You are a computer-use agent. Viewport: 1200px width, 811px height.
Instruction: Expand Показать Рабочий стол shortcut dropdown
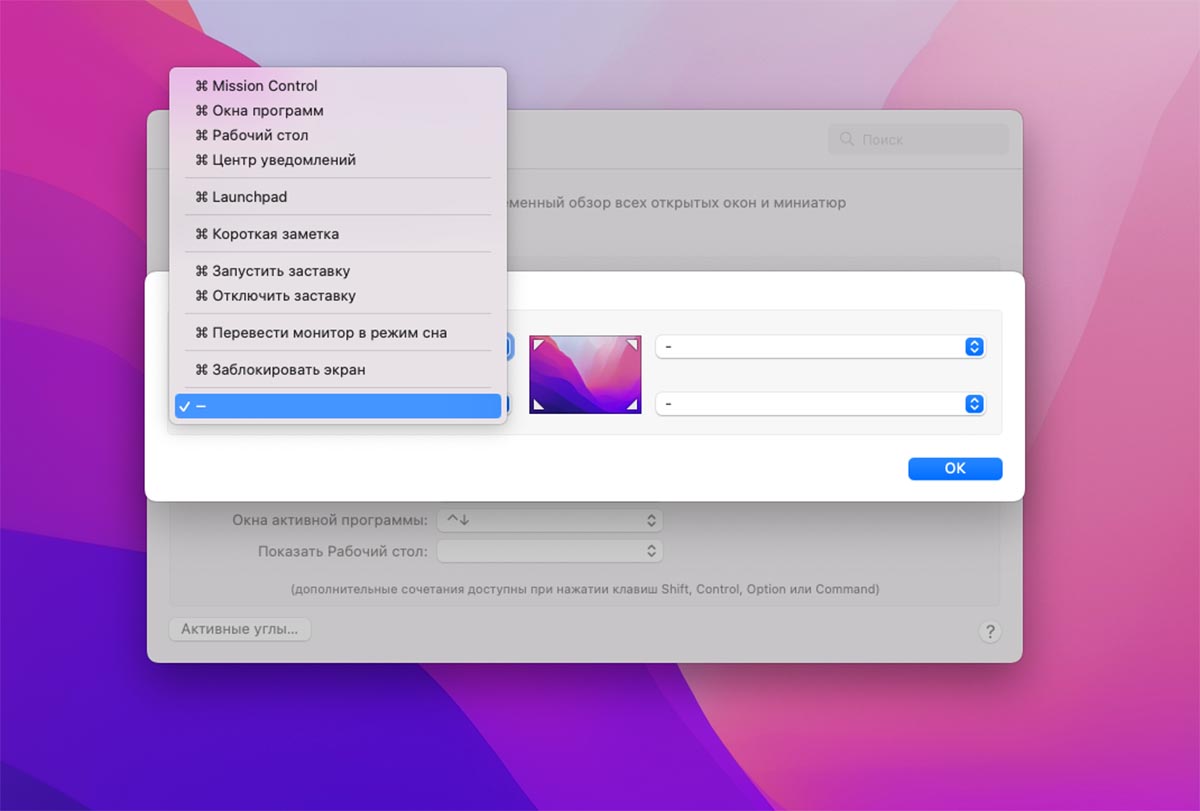tap(550, 551)
